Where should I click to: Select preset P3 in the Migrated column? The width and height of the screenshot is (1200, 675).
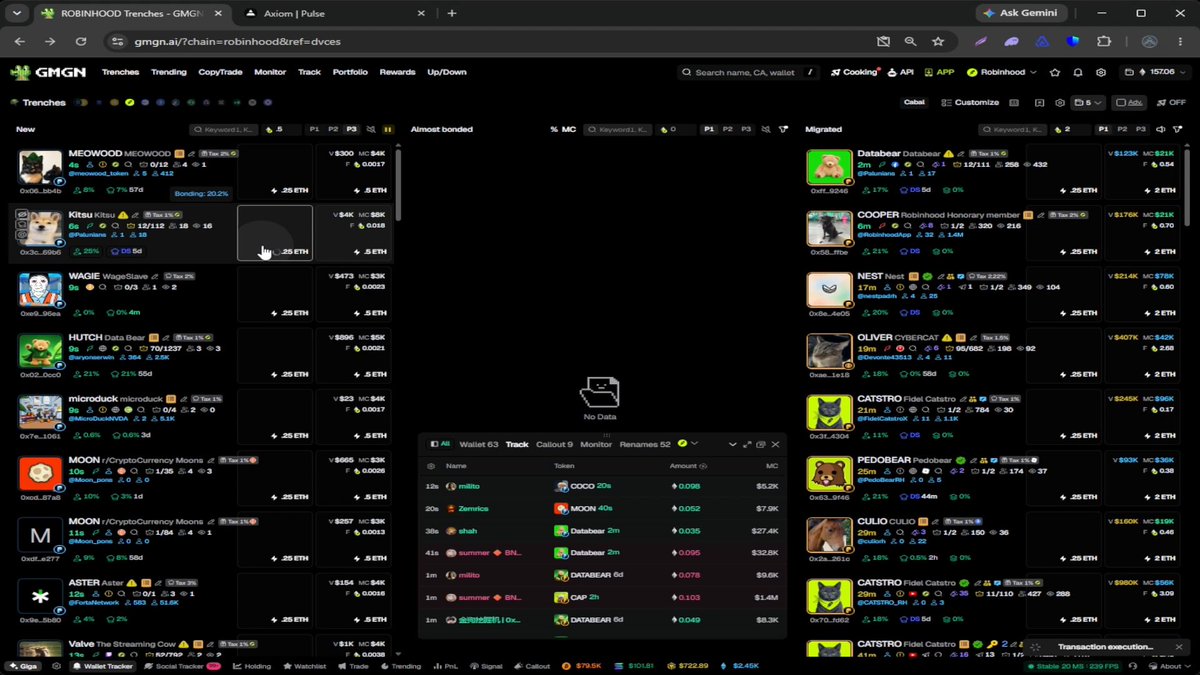click(1141, 129)
